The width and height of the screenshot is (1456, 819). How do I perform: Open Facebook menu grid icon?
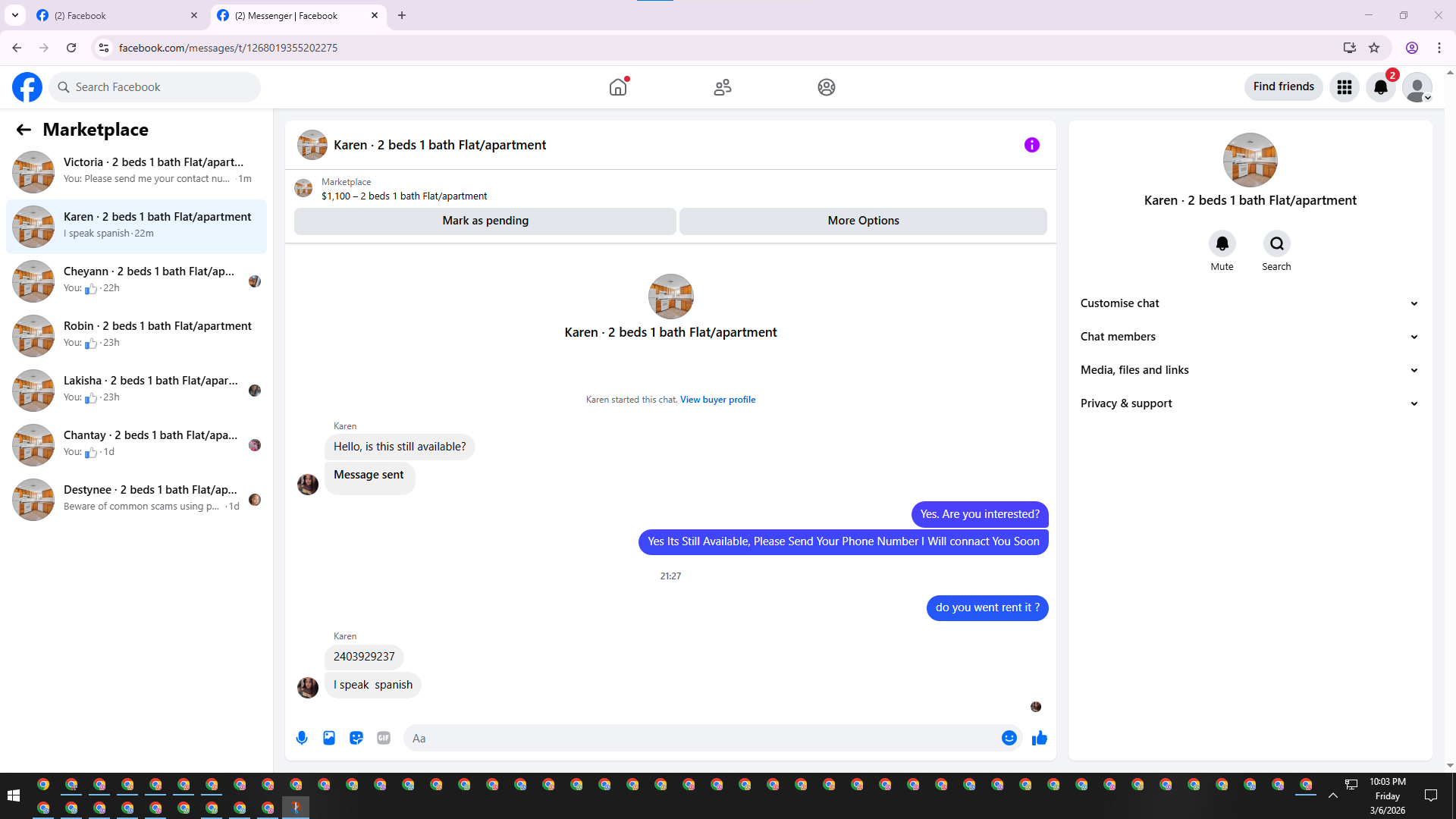[1344, 87]
